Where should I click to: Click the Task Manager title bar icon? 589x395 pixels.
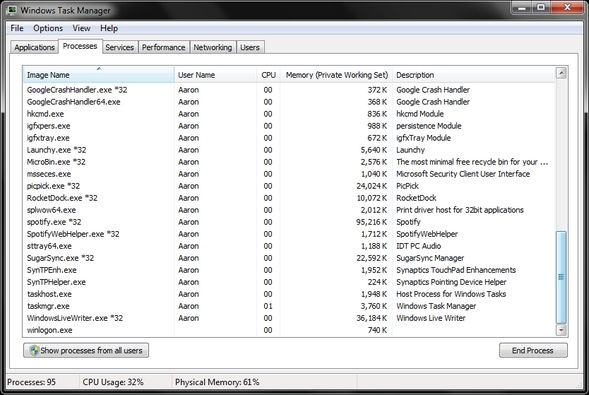tap(12, 10)
